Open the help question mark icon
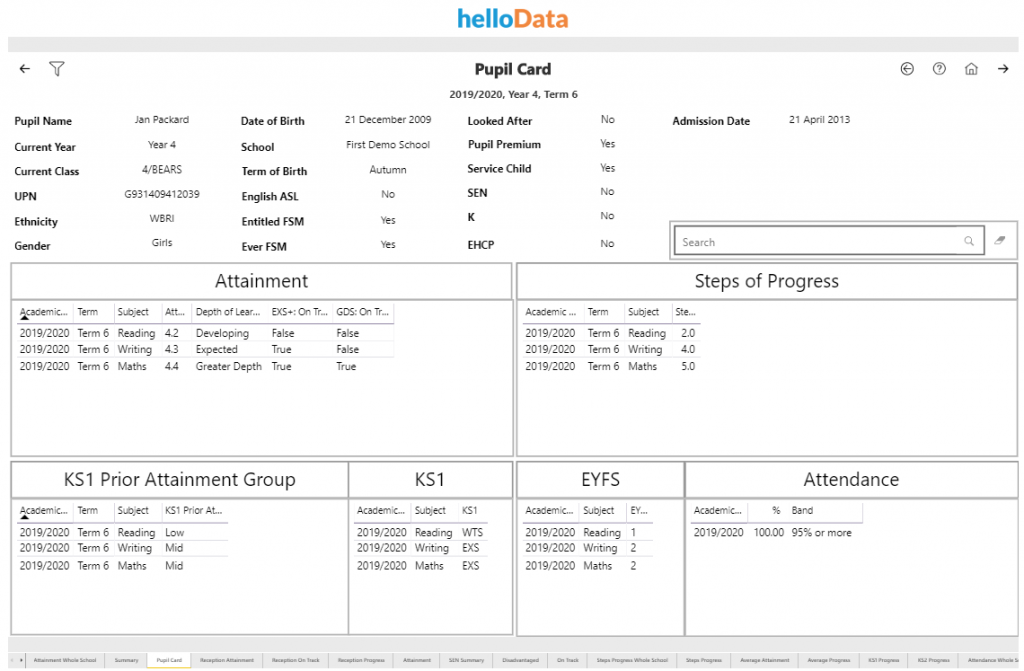The image size is (1024, 671). (x=939, y=69)
